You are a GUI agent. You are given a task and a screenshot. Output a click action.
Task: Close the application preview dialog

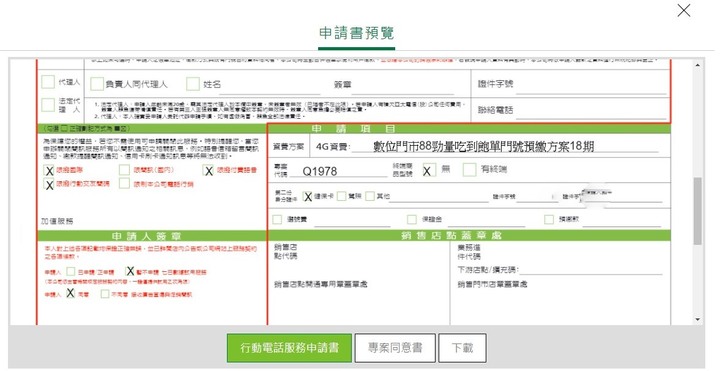click(684, 10)
